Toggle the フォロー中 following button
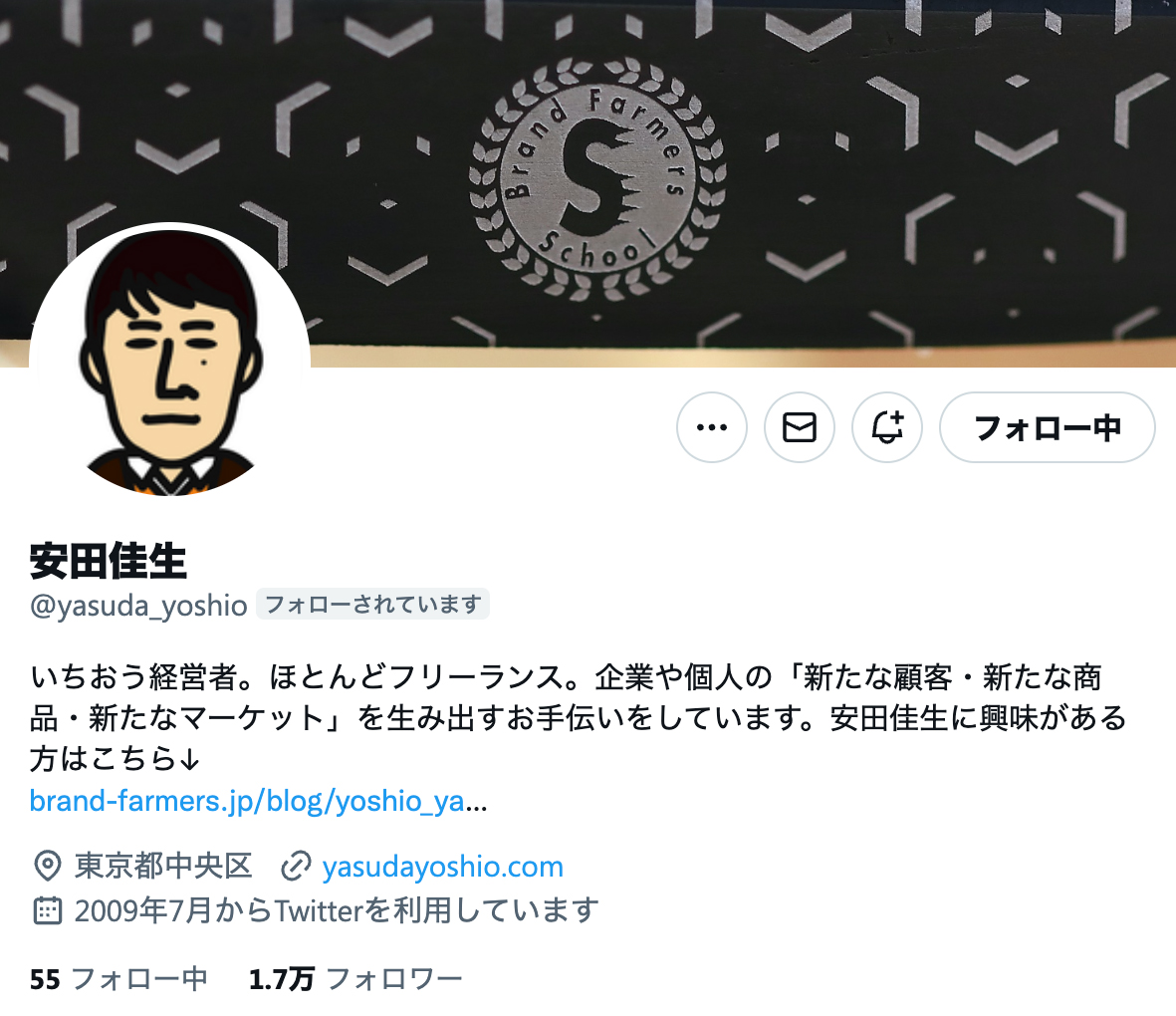 [1048, 427]
